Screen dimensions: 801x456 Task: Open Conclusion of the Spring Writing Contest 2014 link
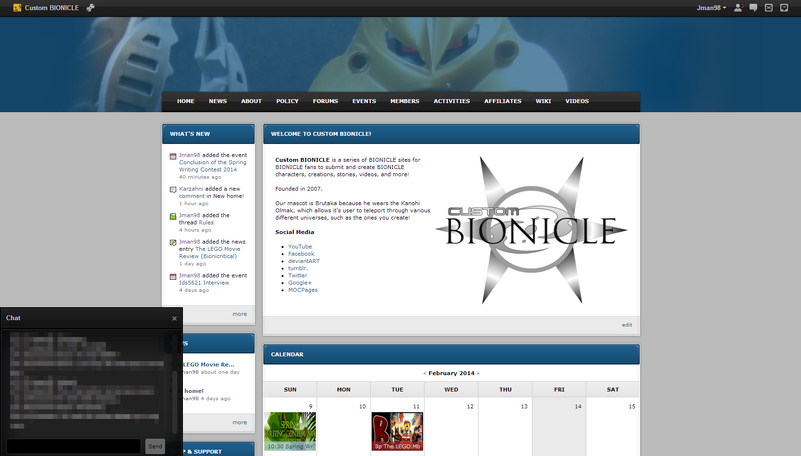click(x=213, y=166)
